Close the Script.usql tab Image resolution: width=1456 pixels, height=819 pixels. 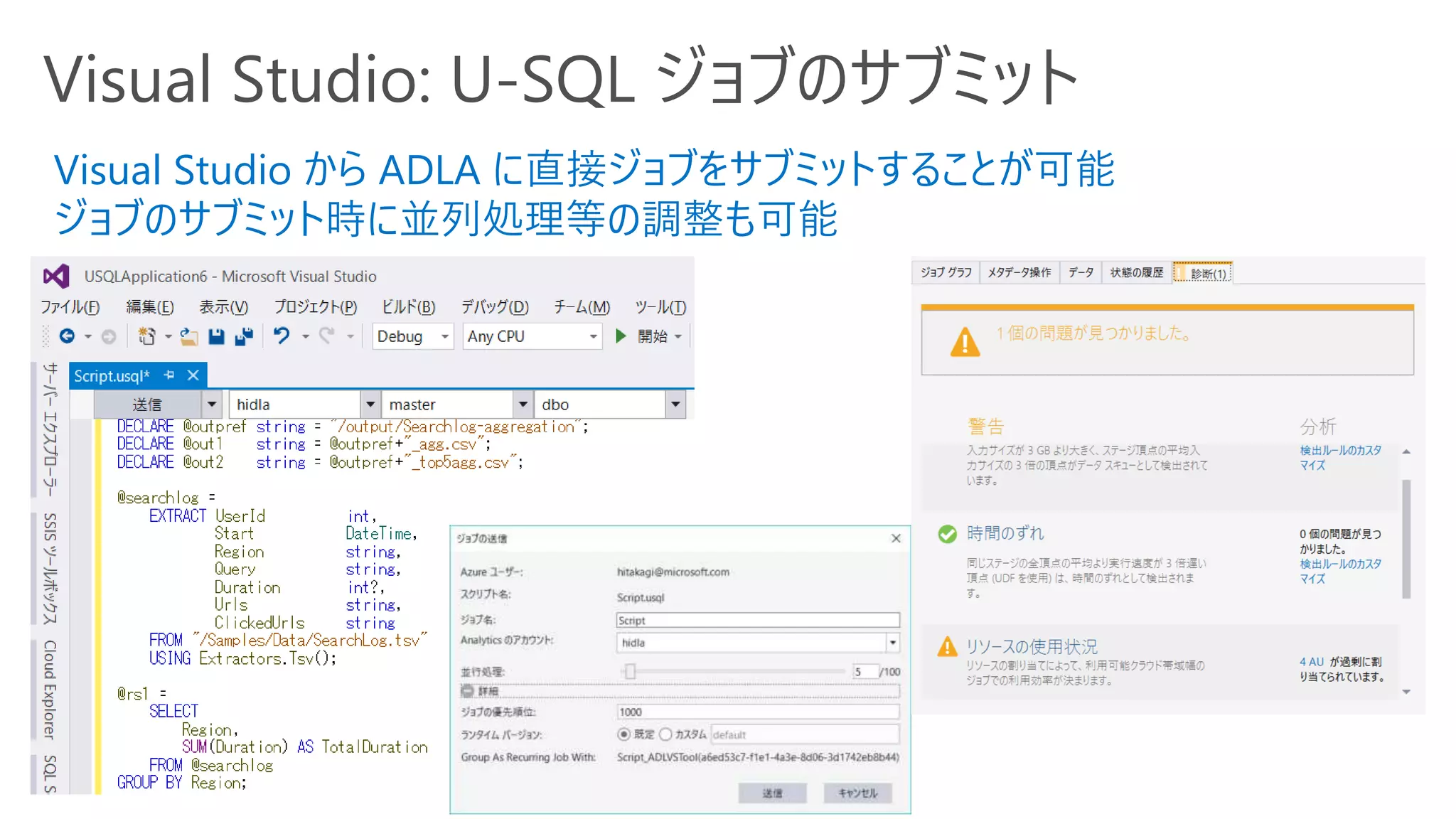(193, 375)
